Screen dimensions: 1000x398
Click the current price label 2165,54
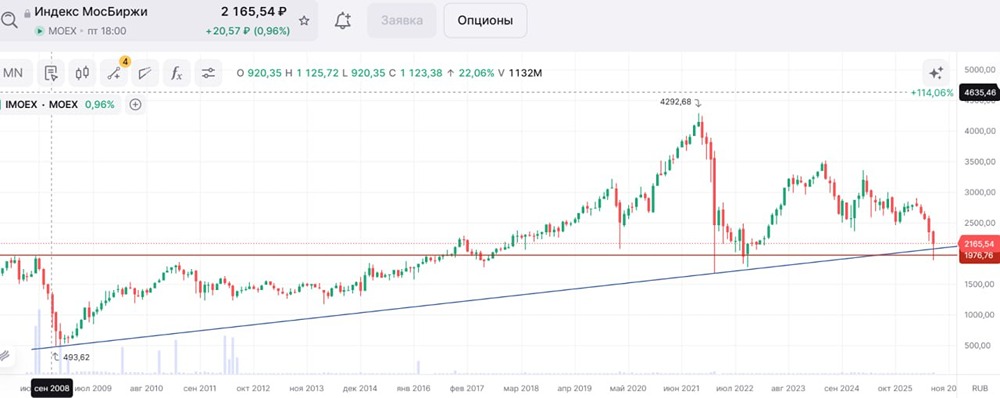point(979,244)
